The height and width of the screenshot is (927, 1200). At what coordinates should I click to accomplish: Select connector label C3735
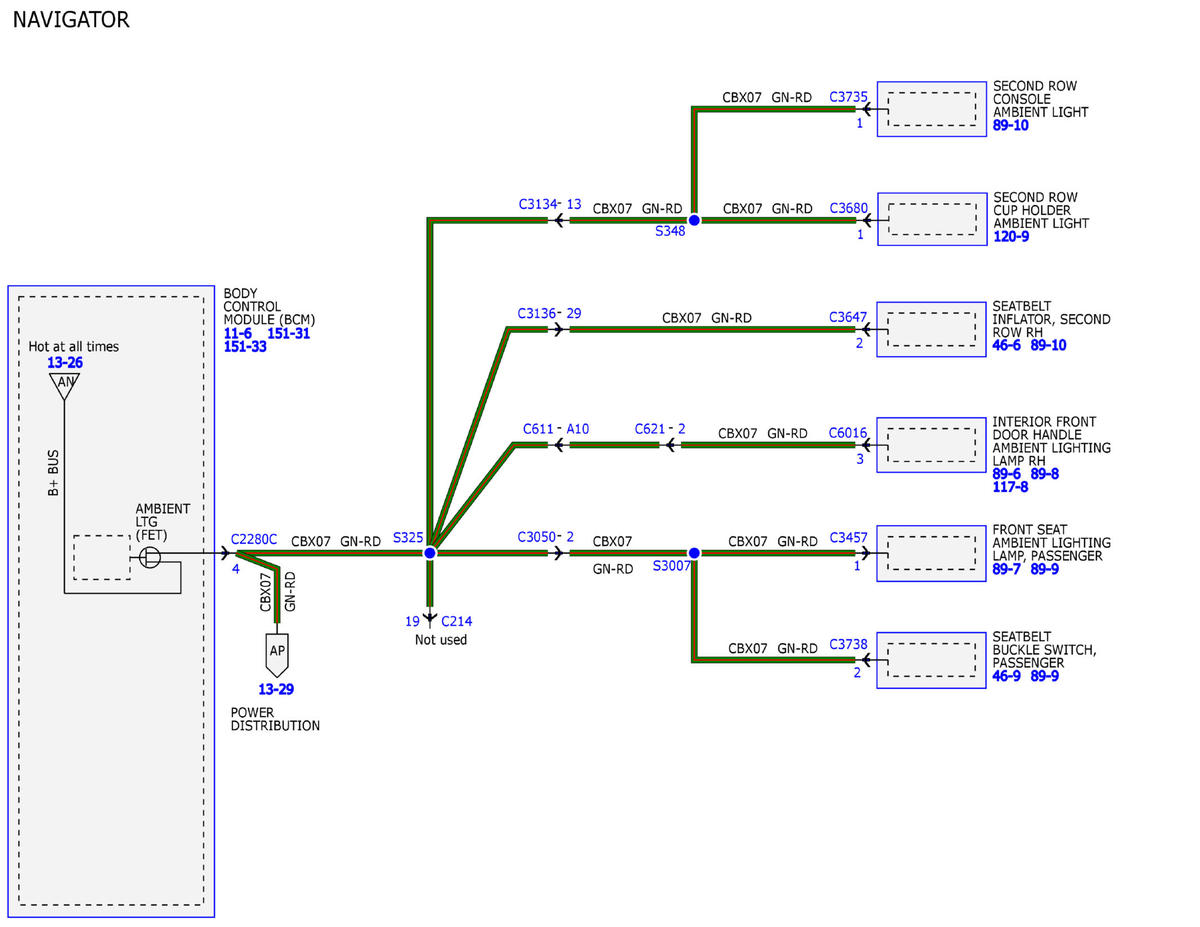(x=848, y=97)
